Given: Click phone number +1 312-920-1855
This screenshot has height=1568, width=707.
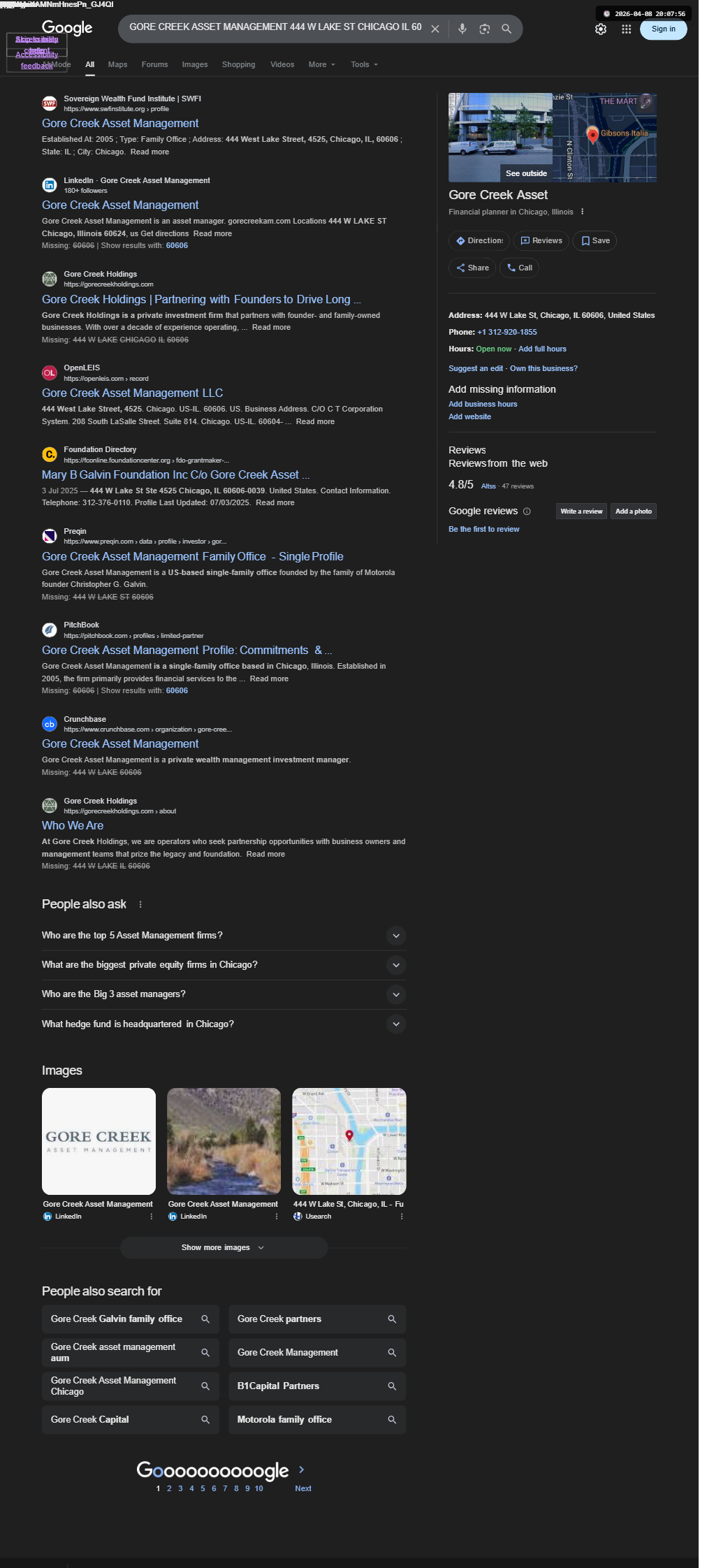Looking at the screenshot, I should click(x=507, y=333).
